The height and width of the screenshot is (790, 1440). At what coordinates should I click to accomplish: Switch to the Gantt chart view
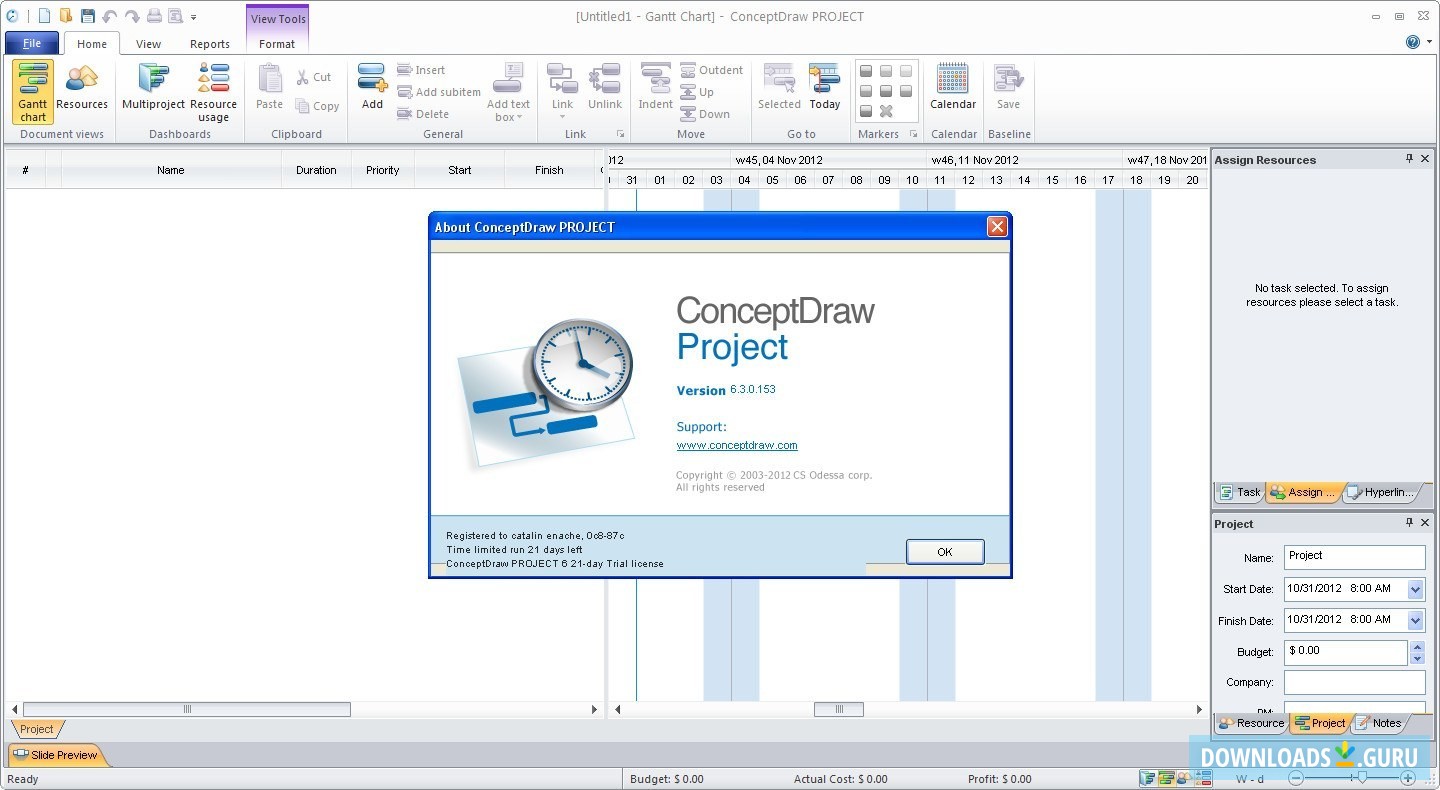pyautogui.click(x=33, y=91)
